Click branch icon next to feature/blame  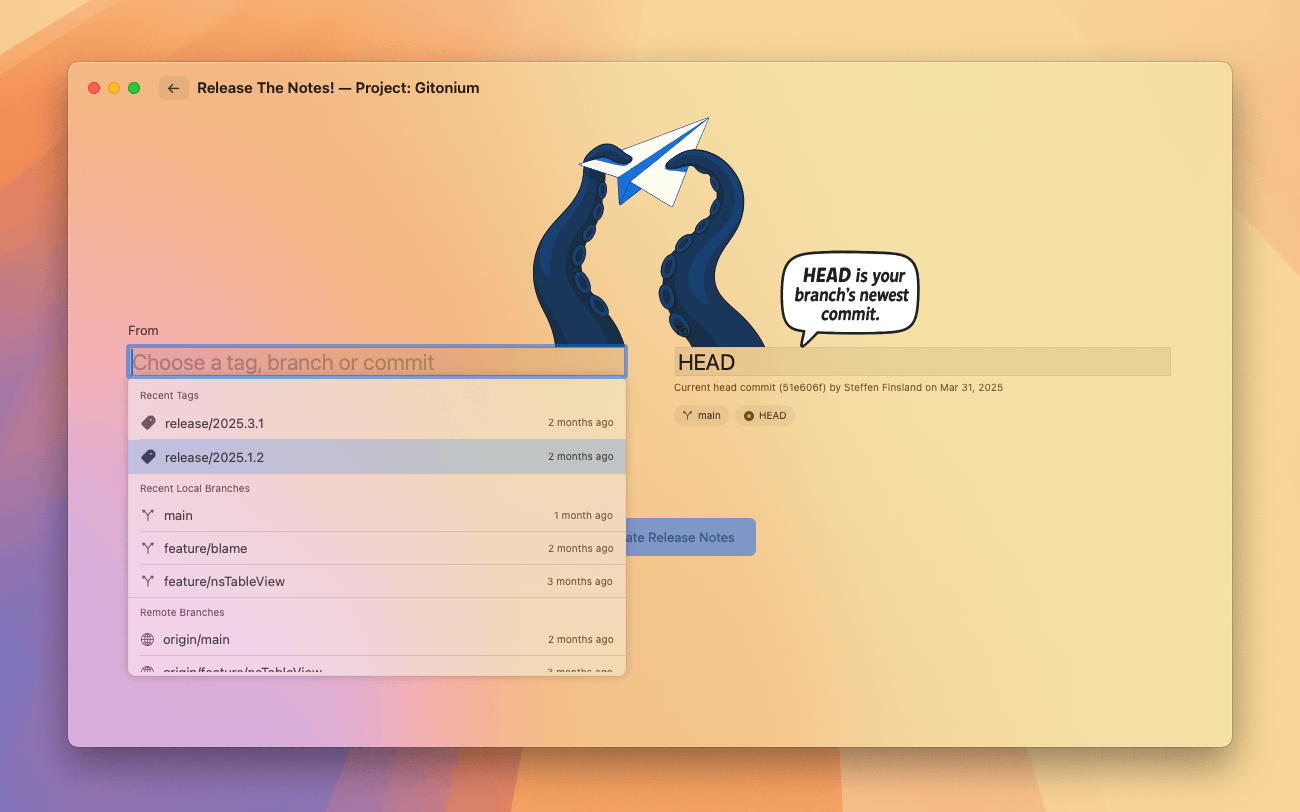(x=148, y=548)
